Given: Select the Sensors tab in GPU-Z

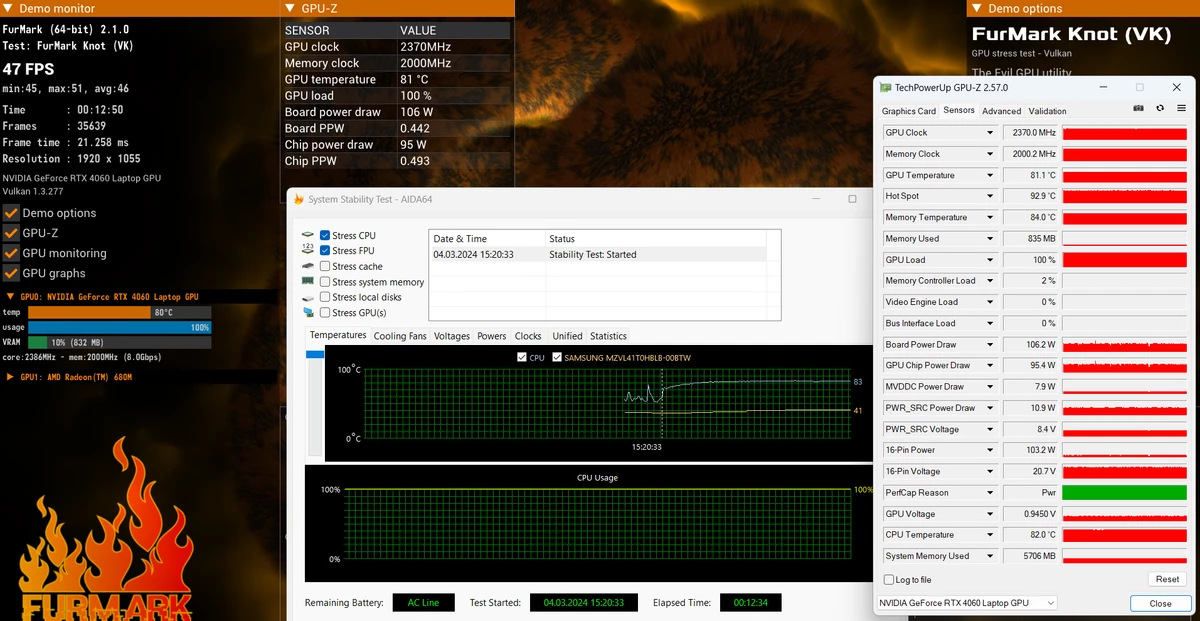Looking at the screenshot, I should [x=959, y=110].
